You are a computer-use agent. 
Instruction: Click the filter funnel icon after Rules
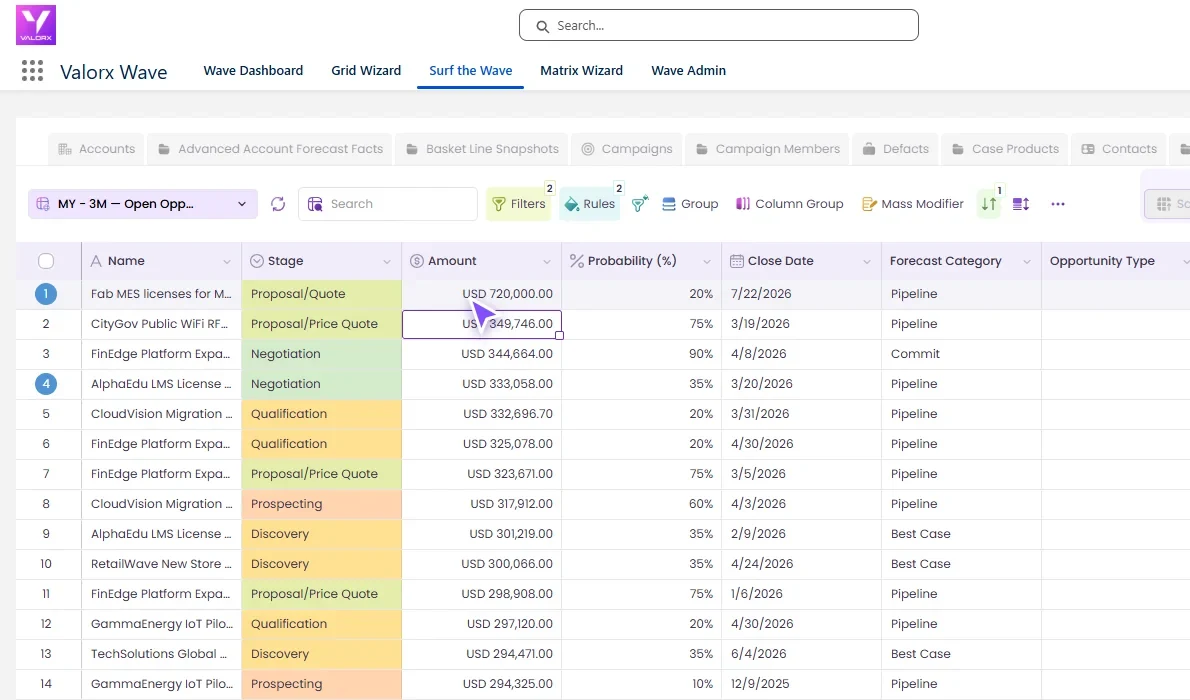click(x=640, y=203)
